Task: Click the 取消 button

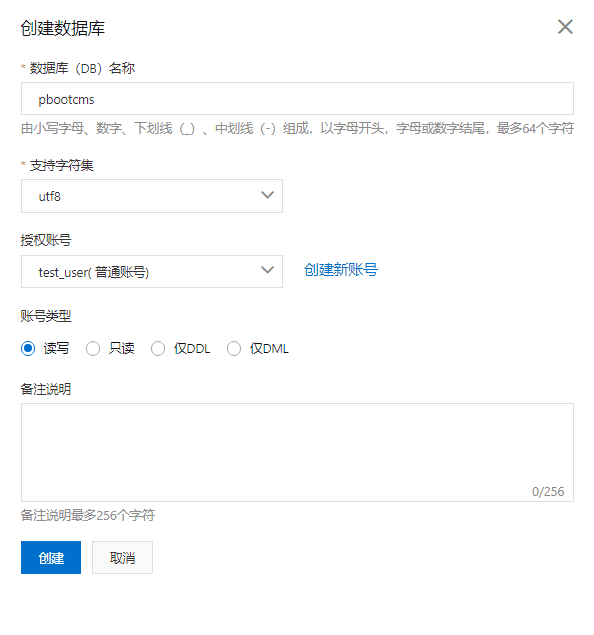Action: tap(122, 558)
